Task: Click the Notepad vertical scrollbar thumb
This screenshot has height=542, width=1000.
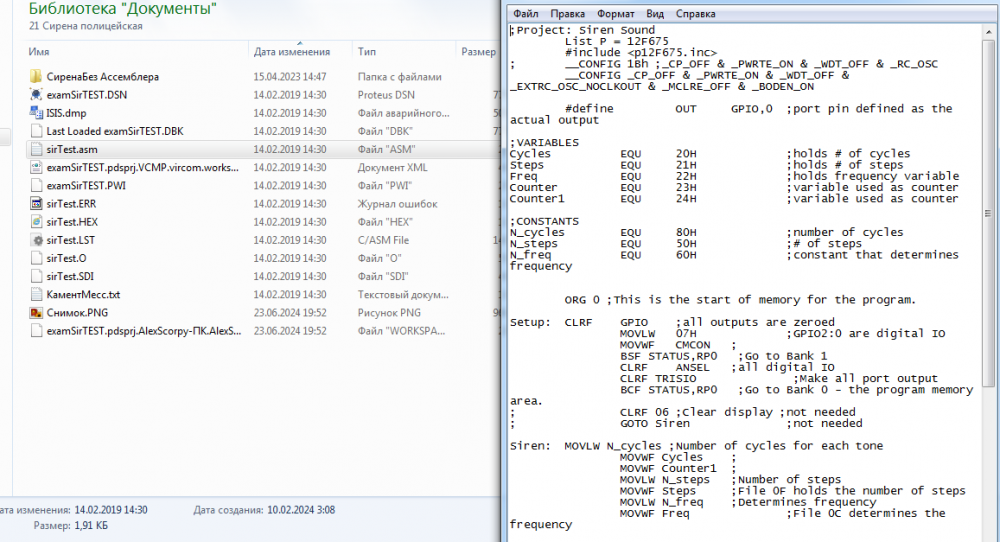Action: click(x=989, y=214)
